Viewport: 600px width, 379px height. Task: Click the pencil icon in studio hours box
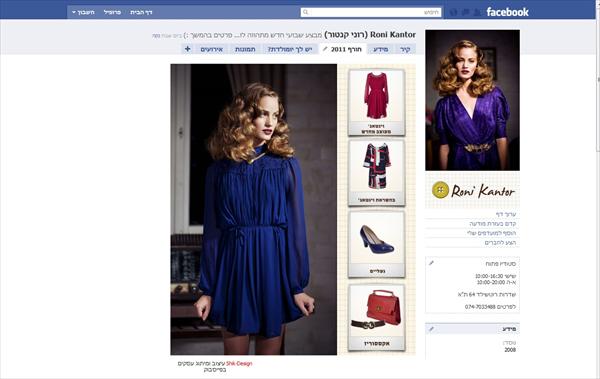[431, 263]
